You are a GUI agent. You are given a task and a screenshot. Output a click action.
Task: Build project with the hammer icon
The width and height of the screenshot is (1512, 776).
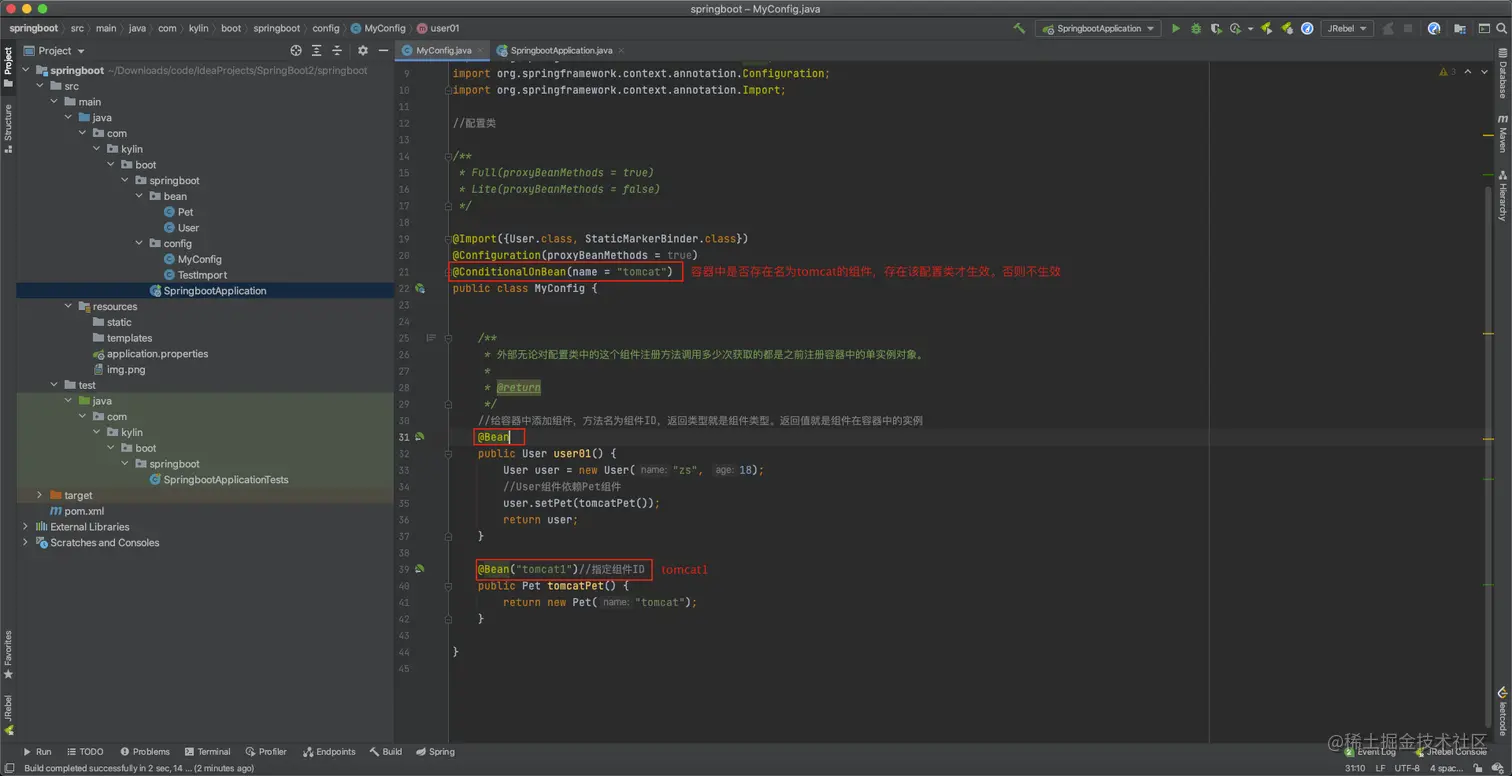point(1019,28)
